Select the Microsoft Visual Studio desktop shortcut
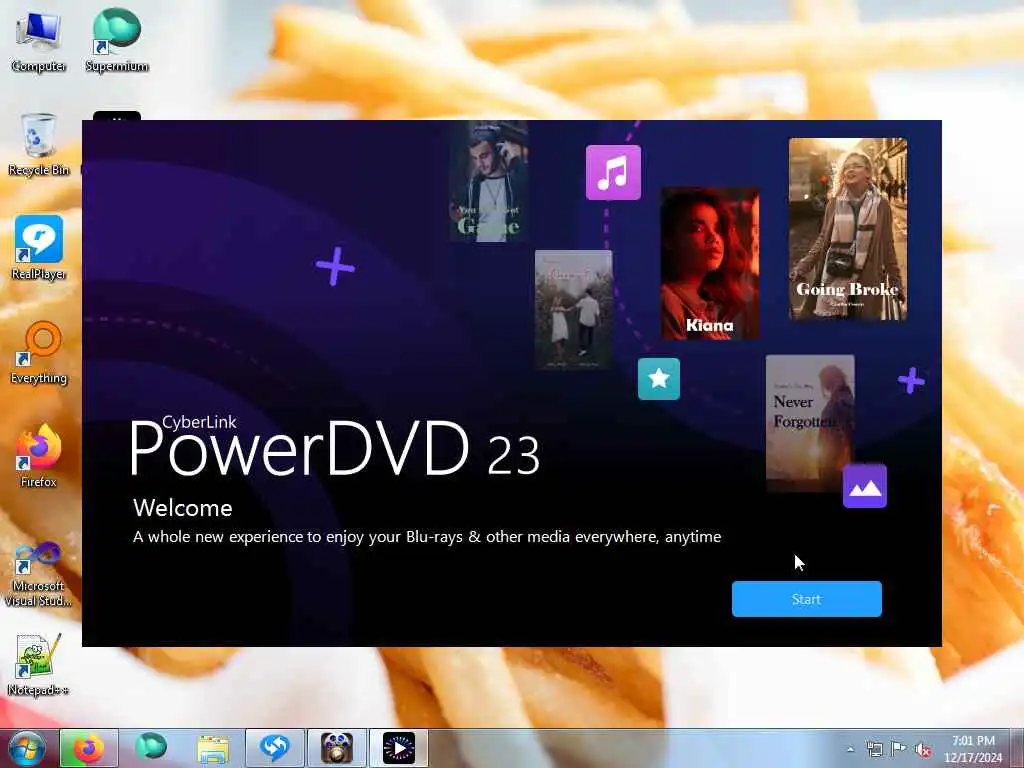This screenshot has width=1024, height=768. [39, 573]
